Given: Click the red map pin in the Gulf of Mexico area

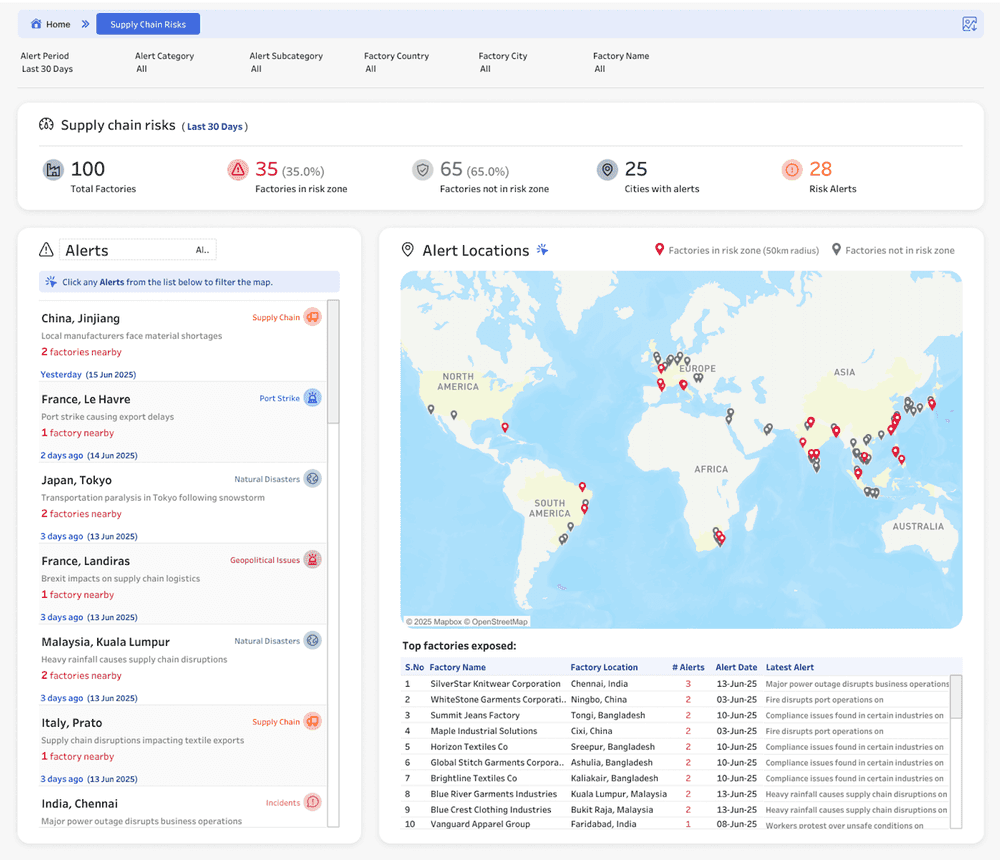Looking at the screenshot, I should point(505,427).
